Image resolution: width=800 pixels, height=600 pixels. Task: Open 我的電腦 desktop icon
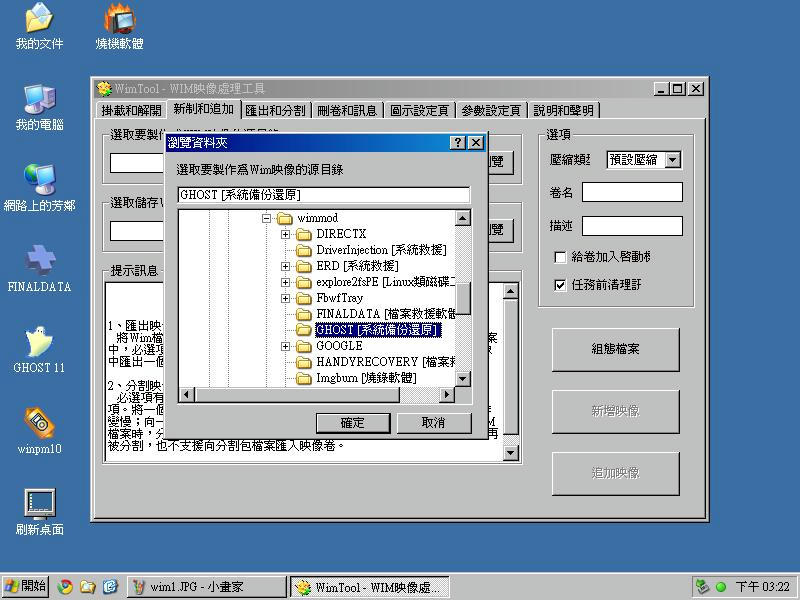(39, 107)
